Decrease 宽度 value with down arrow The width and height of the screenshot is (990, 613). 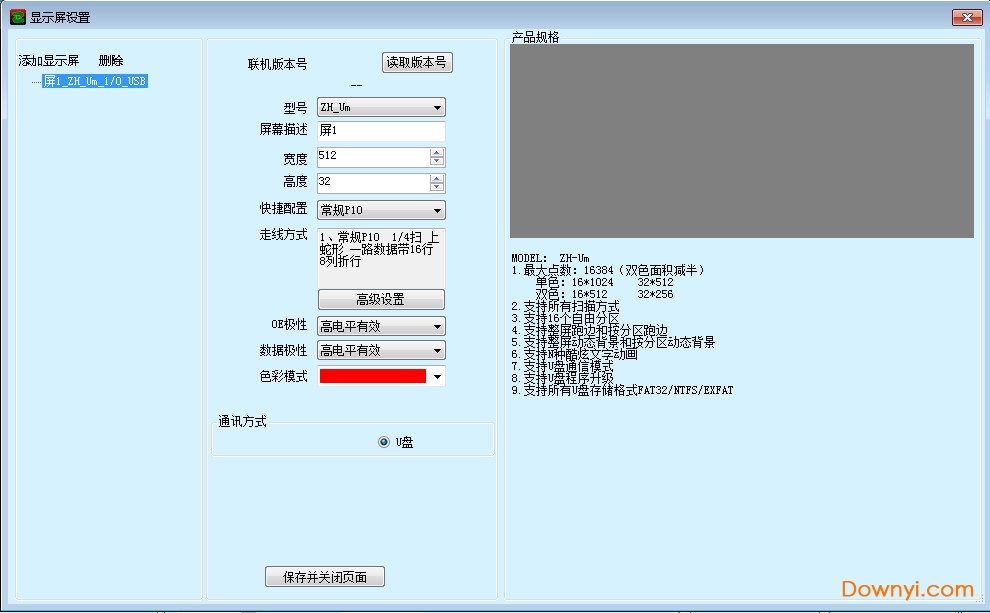click(436, 162)
